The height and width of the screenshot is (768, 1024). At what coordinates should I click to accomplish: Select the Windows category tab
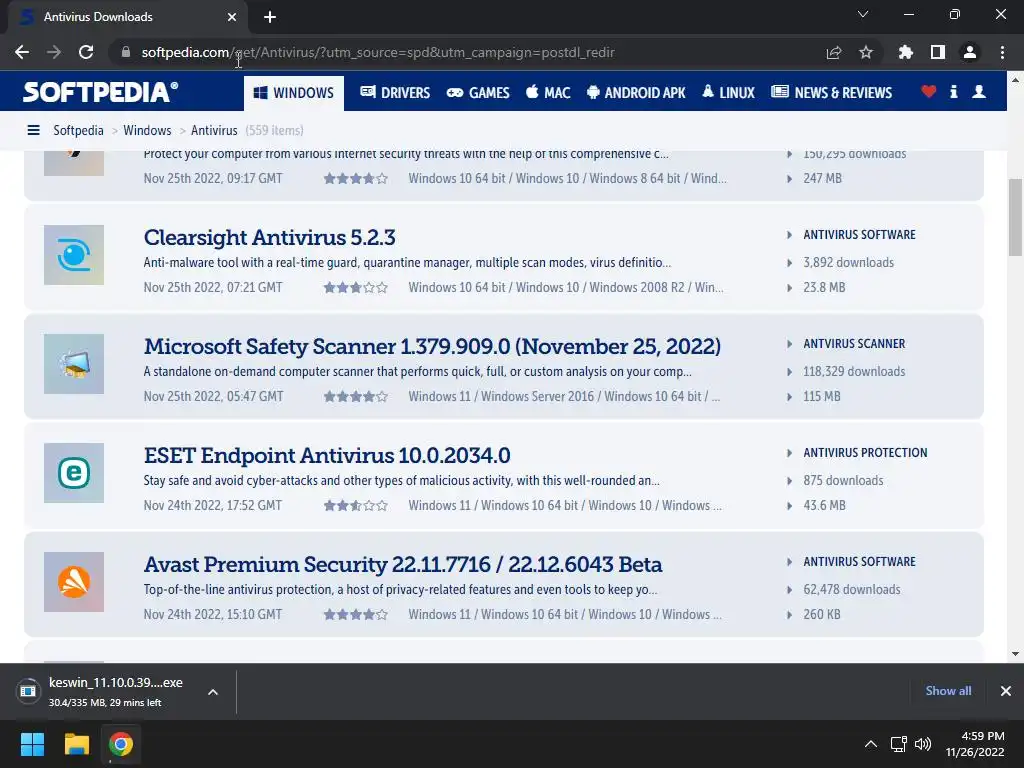294,93
